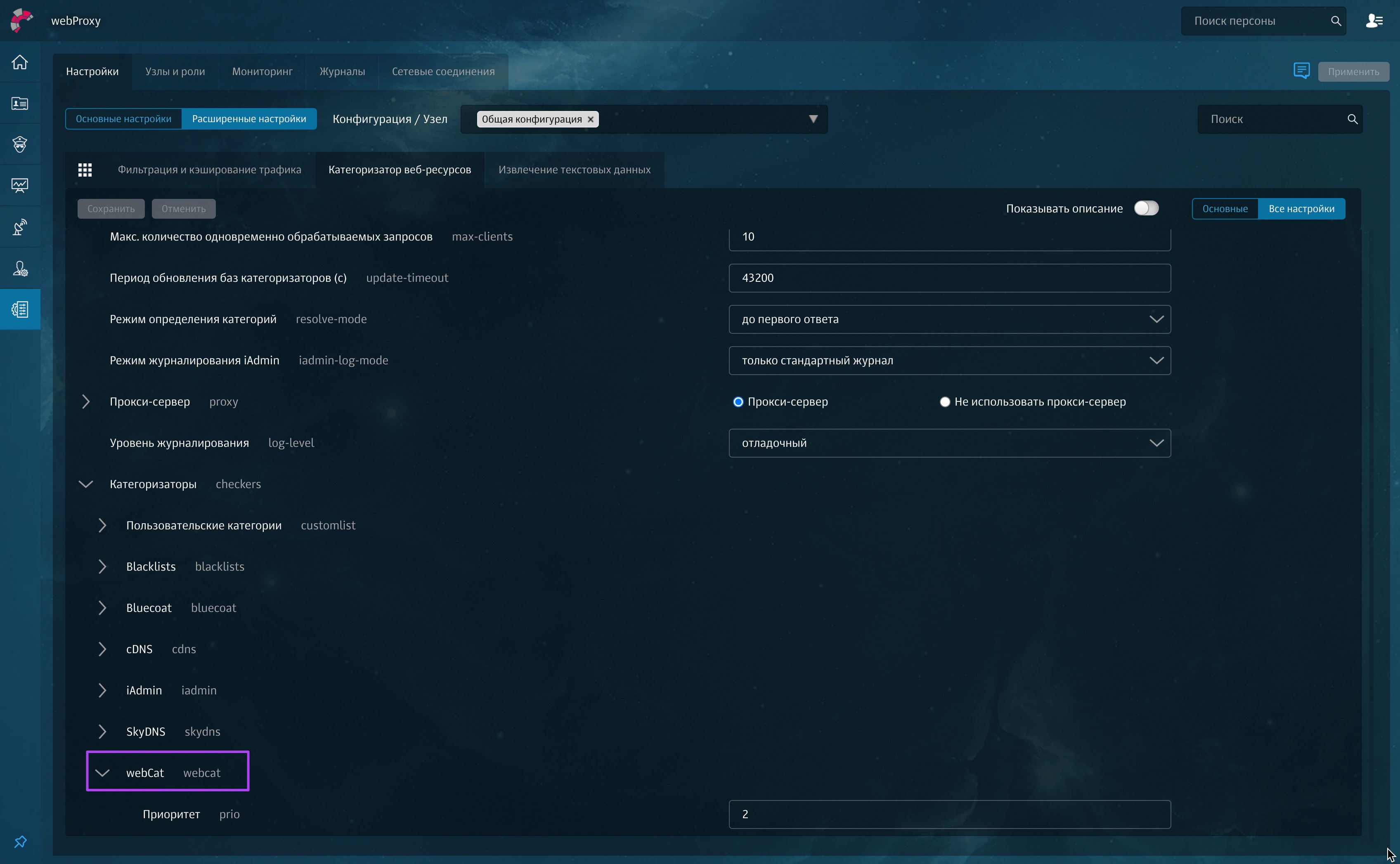Image resolution: width=1400 pixels, height=864 pixels.
Task: Open the user profile icon top right
Action: pos(1374,21)
